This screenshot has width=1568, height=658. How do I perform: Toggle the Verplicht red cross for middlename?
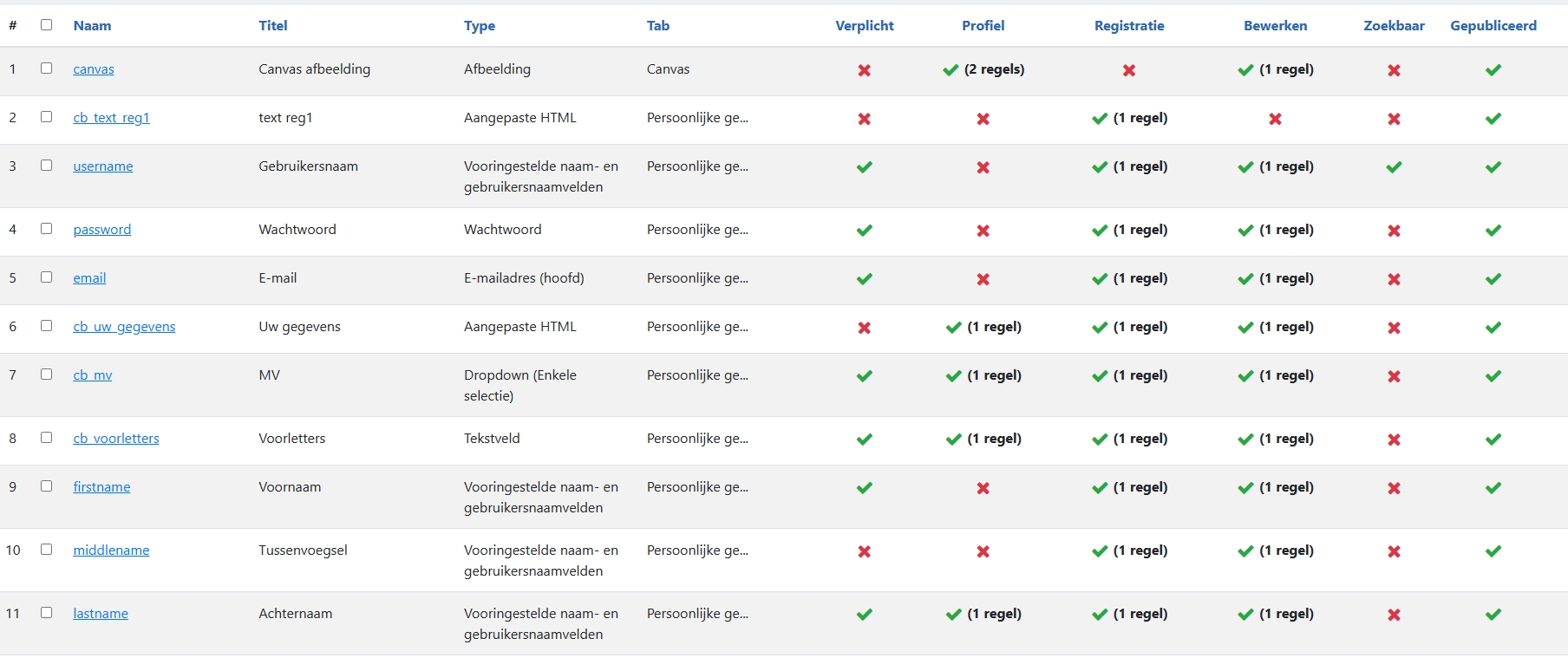(x=864, y=551)
